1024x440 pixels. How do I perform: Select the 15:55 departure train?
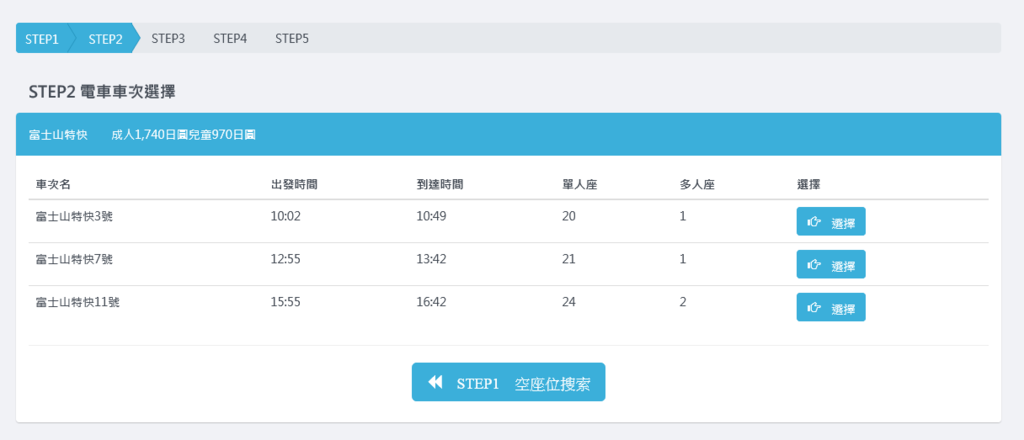[831, 307]
